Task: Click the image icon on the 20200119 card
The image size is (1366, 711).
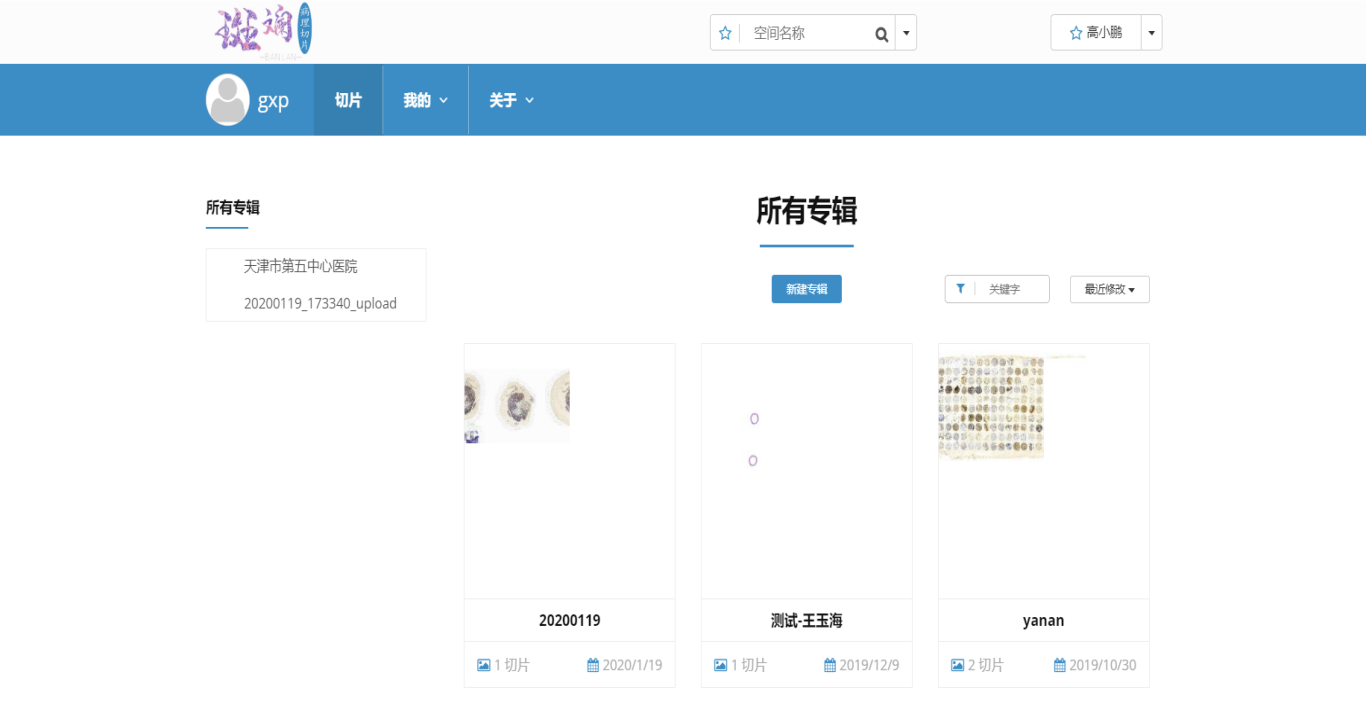Action: tap(484, 665)
